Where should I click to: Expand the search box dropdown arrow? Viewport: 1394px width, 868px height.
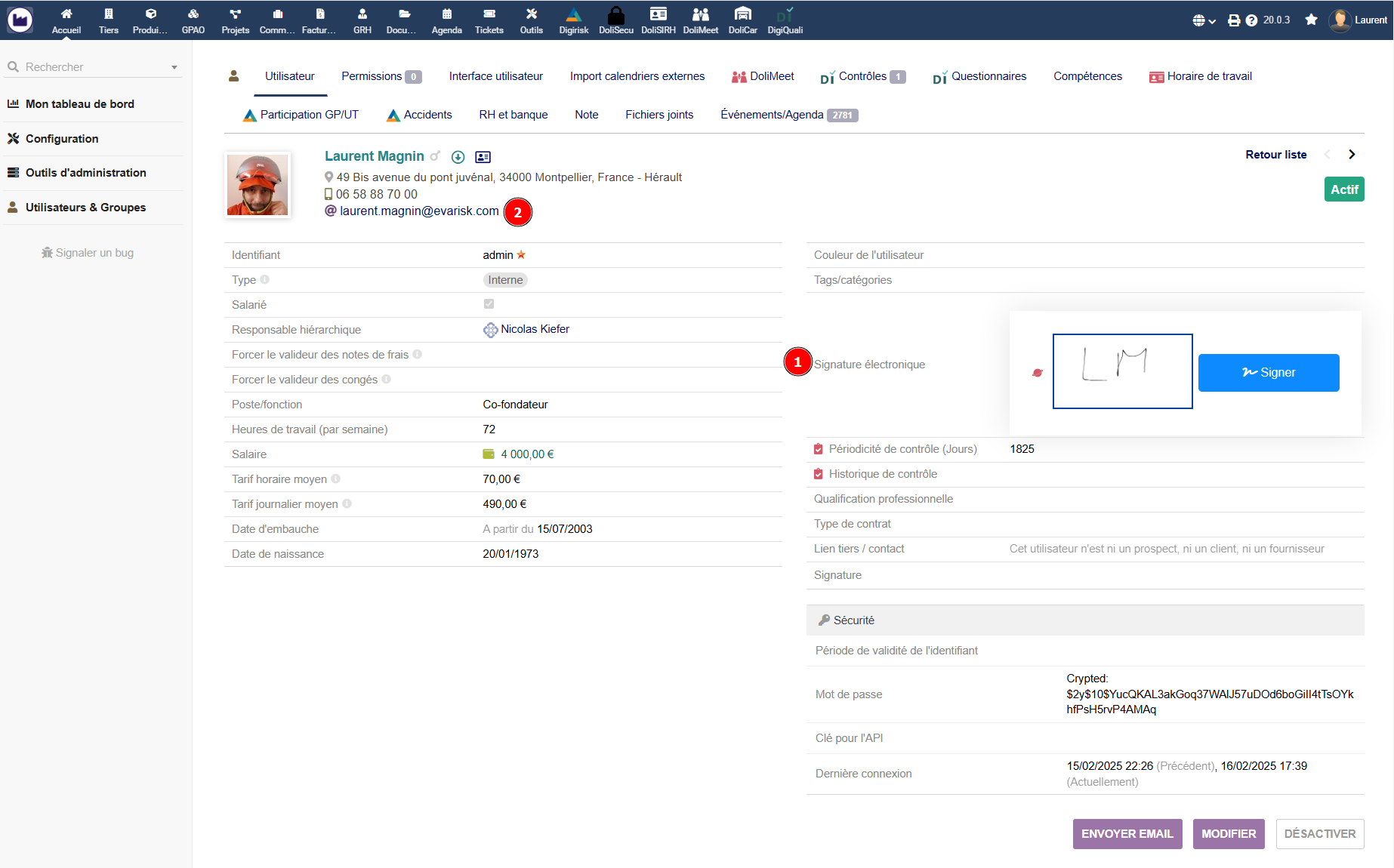tap(174, 67)
